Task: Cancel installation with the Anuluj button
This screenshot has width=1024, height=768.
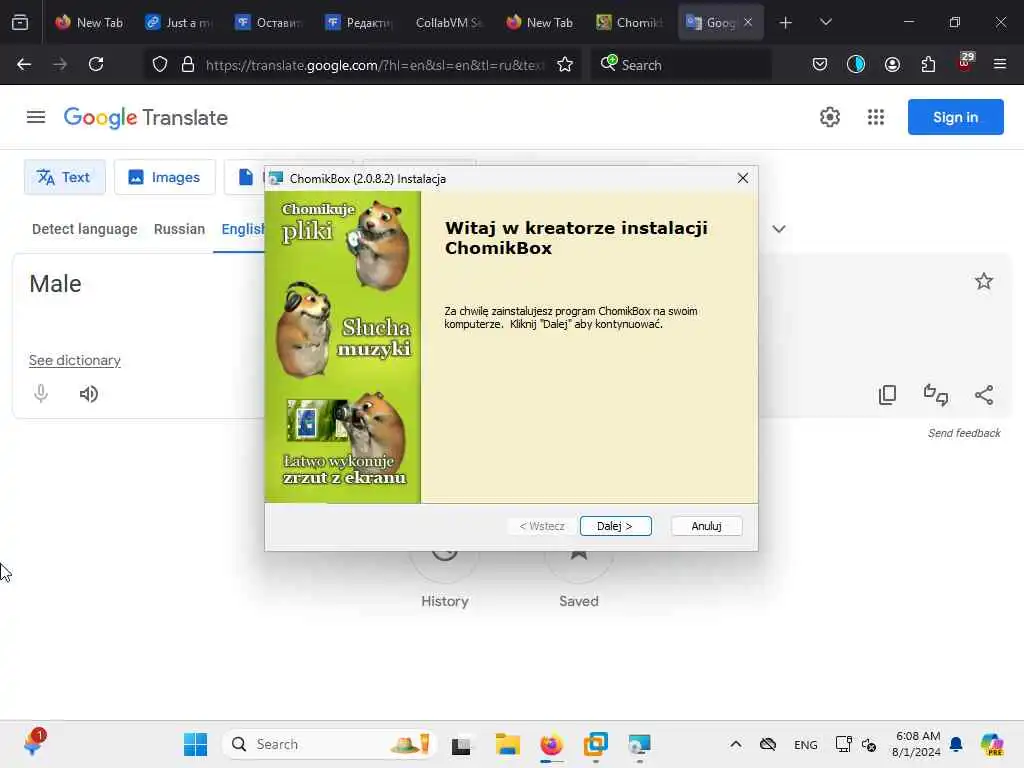Action: pos(706,526)
